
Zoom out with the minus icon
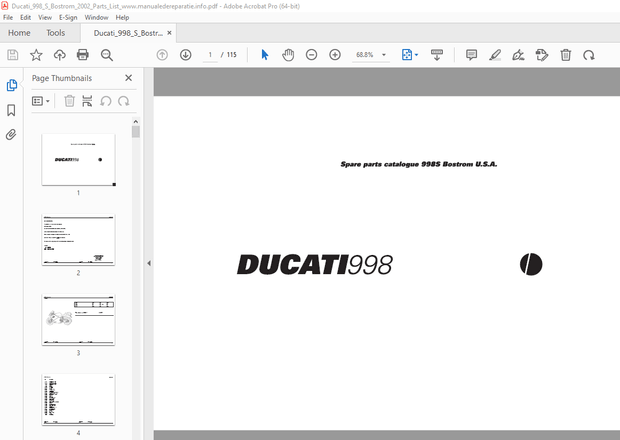coord(312,55)
